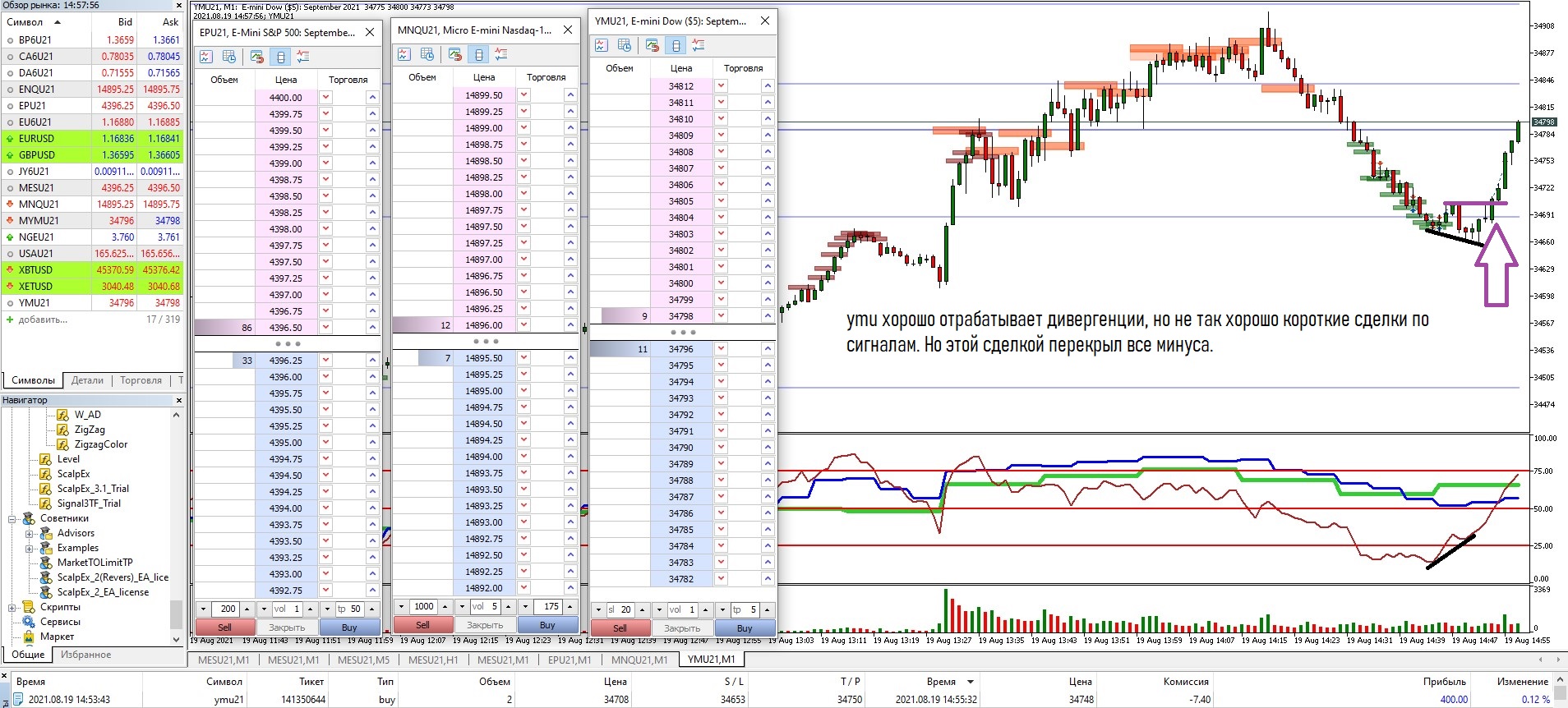This screenshot has width=1568, height=708.
Task: Expand the Скрипты node in Navigator
Action: (x=12, y=607)
